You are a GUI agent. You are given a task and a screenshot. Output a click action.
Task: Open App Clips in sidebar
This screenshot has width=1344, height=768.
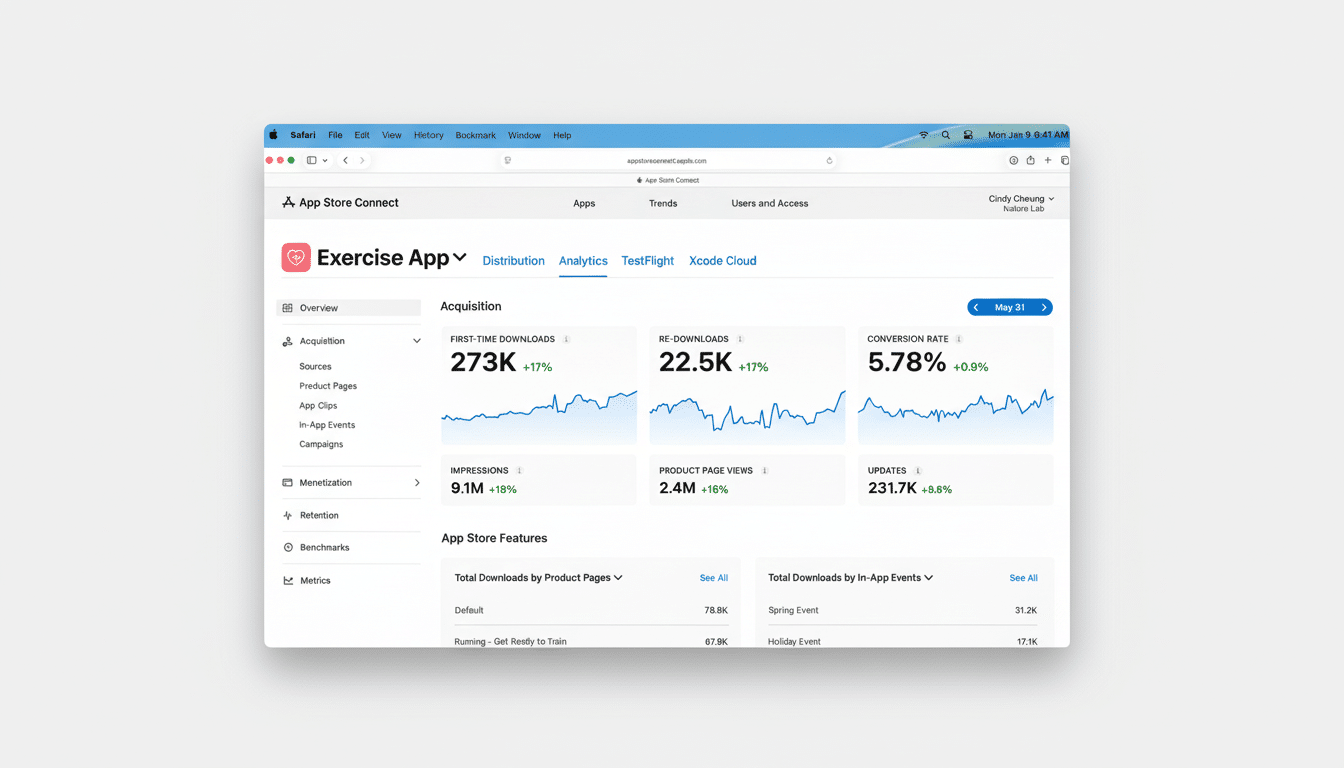[x=318, y=406]
